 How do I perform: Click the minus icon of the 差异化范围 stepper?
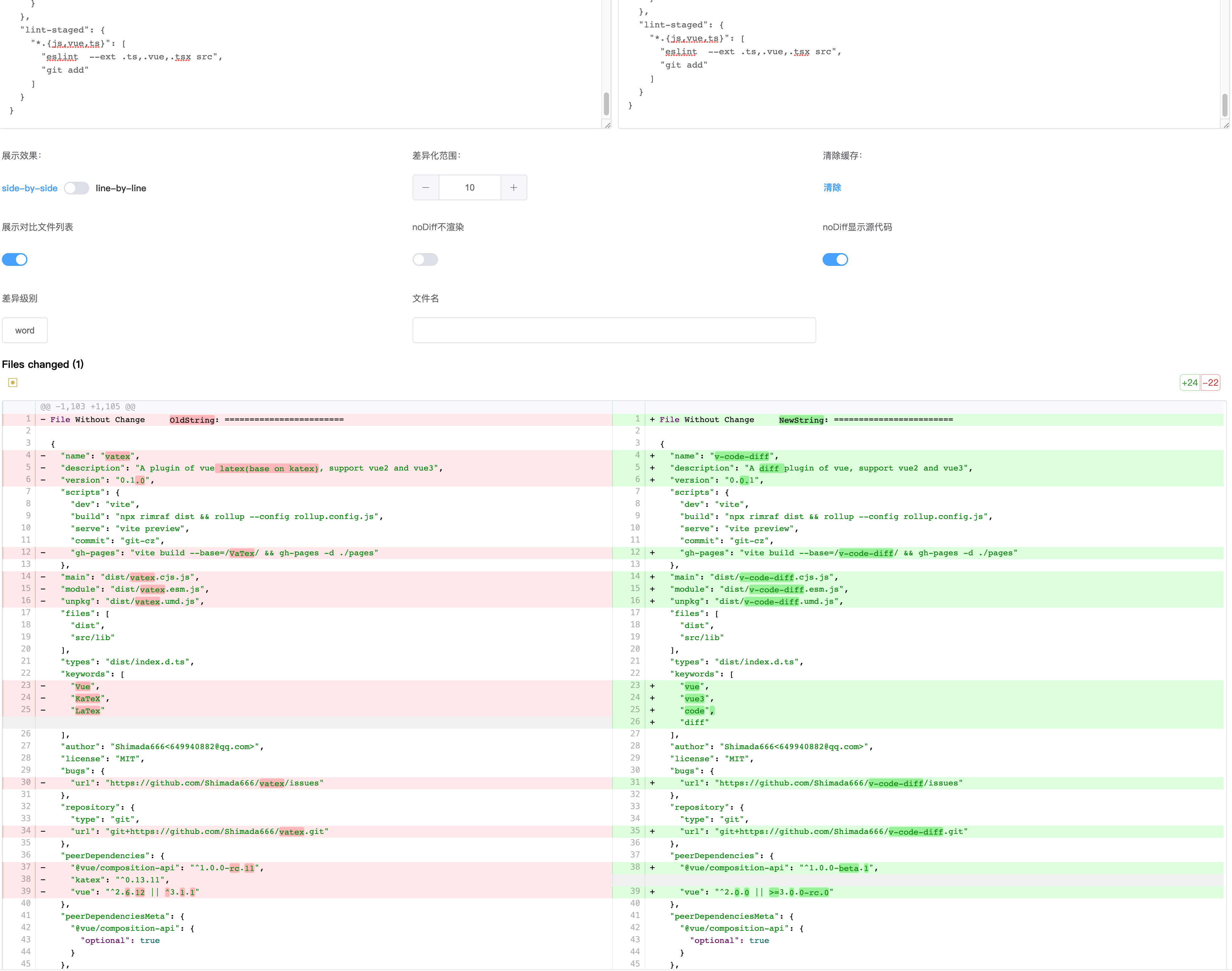tap(425, 188)
